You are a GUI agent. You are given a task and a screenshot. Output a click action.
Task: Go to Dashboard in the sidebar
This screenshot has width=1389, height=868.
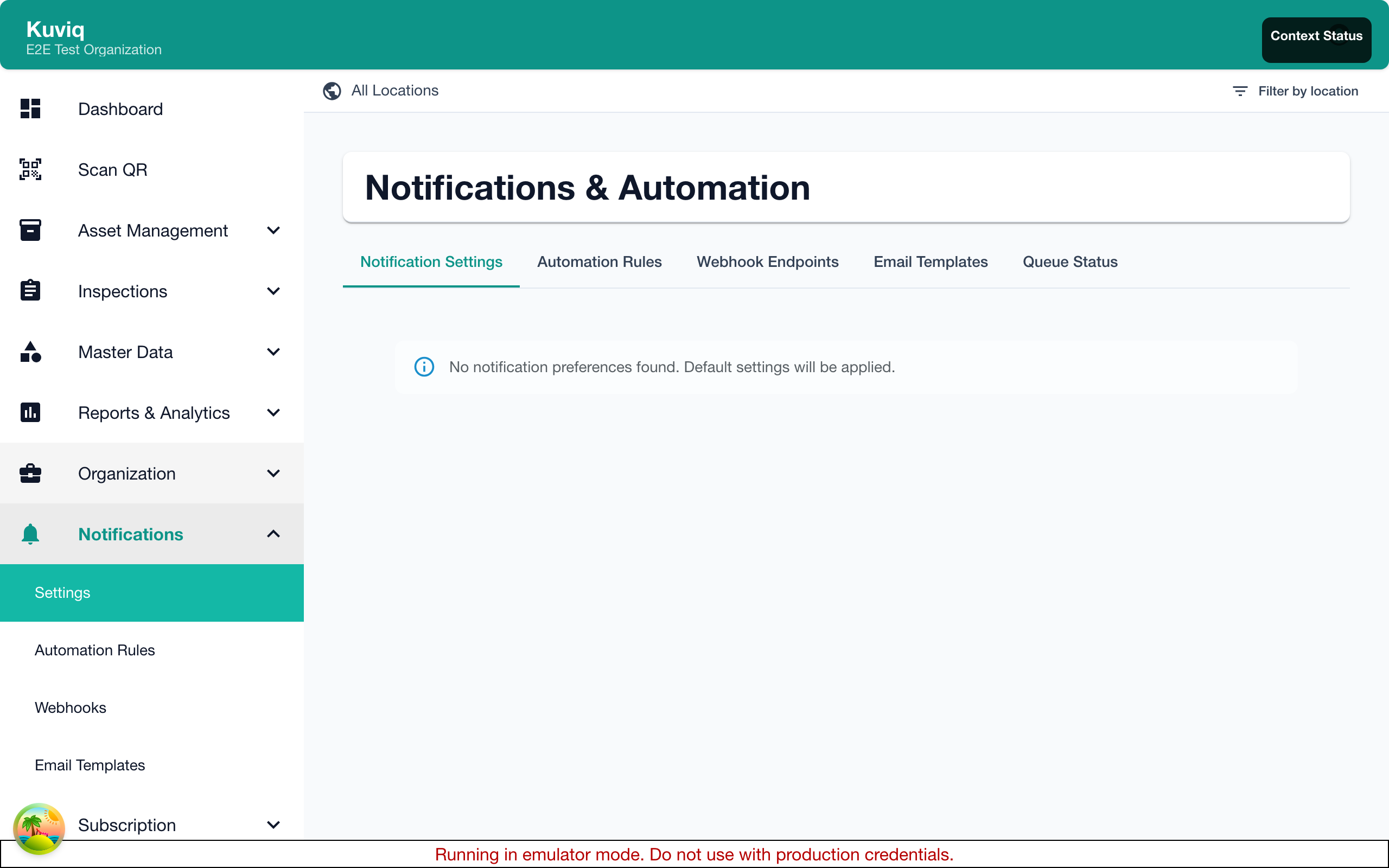pyautogui.click(x=151, y=109)
